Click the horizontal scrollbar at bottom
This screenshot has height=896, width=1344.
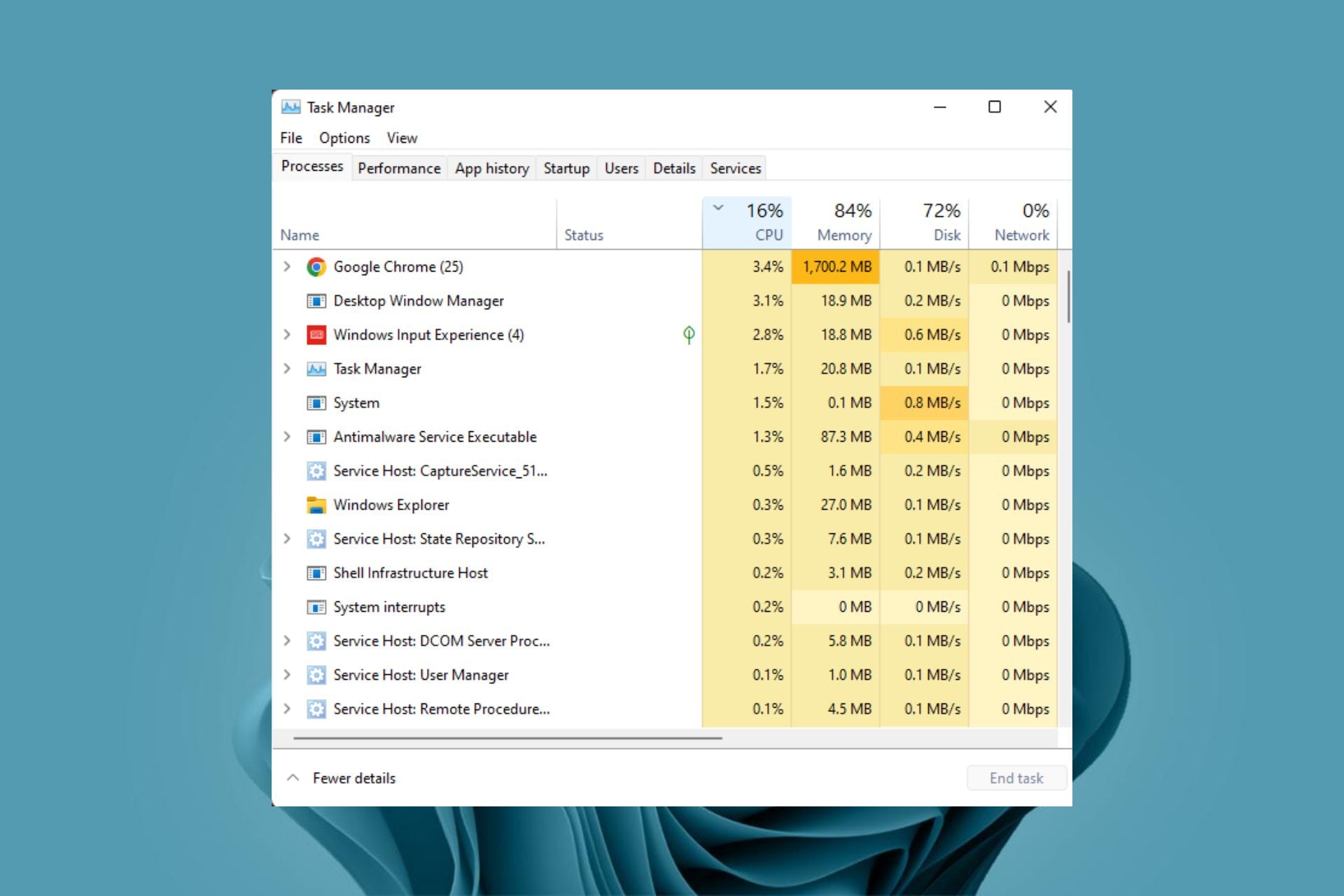coord(507,738)
